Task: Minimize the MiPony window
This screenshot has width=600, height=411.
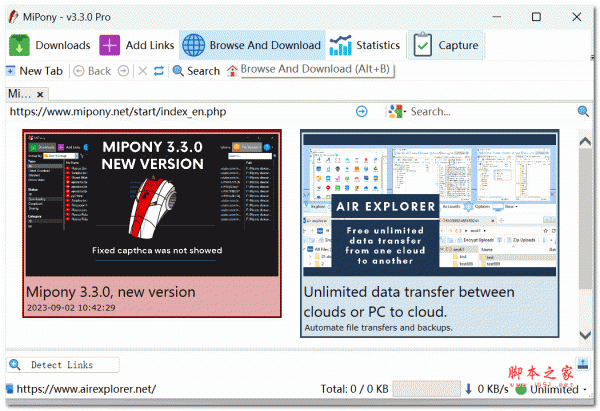Action: click(496, 17)
